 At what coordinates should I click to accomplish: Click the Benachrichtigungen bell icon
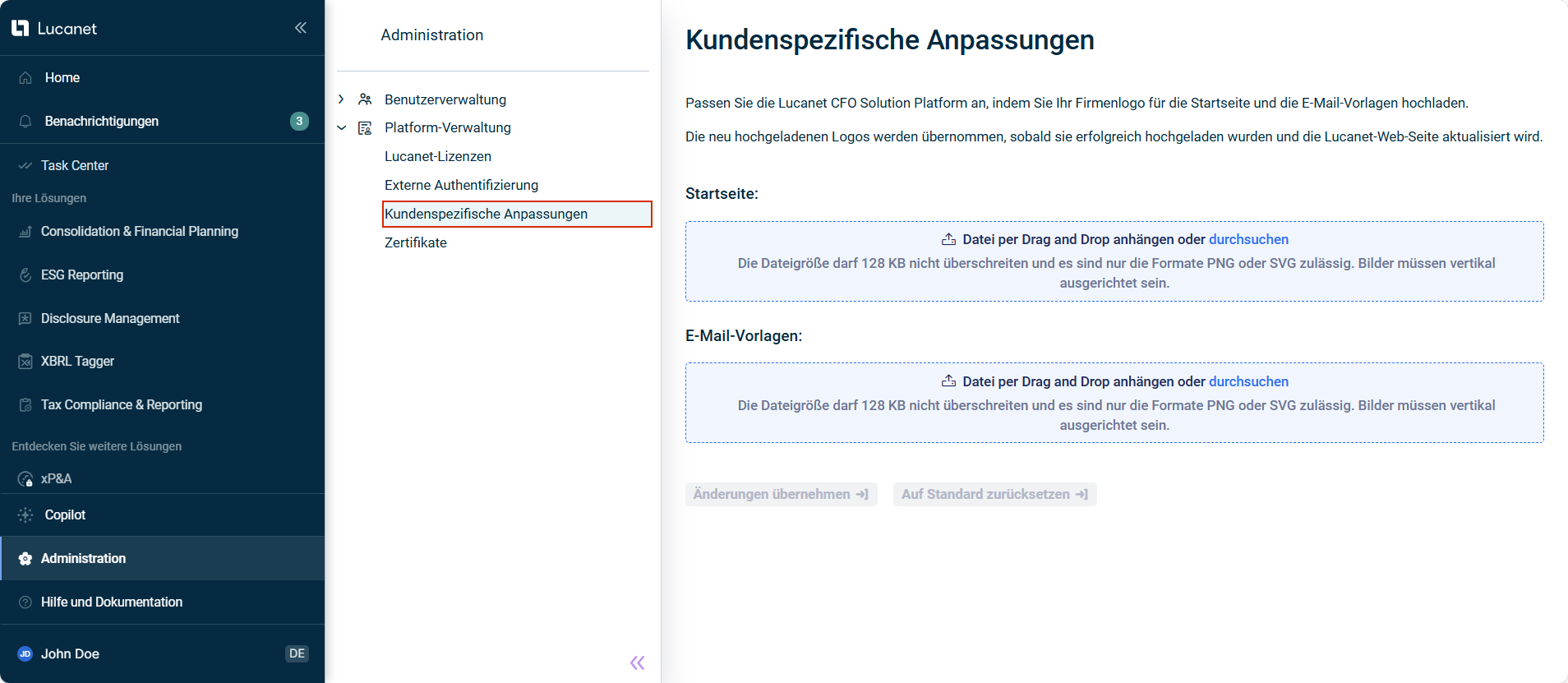coord(25,121)
